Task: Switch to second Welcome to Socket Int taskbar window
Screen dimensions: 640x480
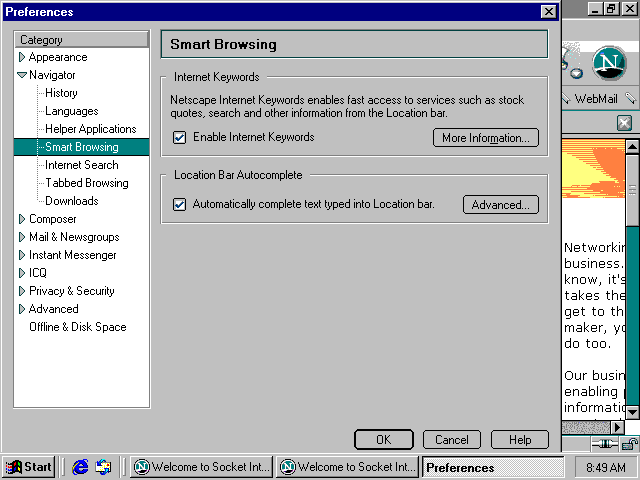Action: point(348,467)
